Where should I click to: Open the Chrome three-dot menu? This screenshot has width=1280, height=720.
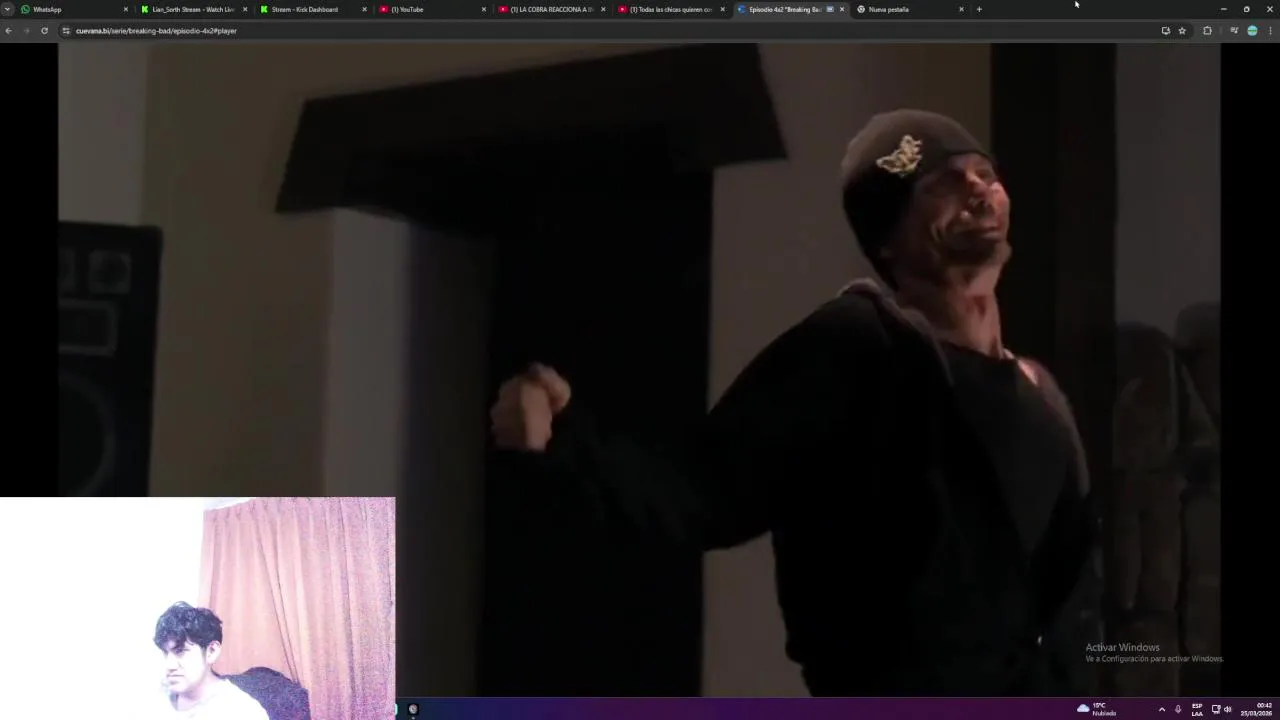1270,31
